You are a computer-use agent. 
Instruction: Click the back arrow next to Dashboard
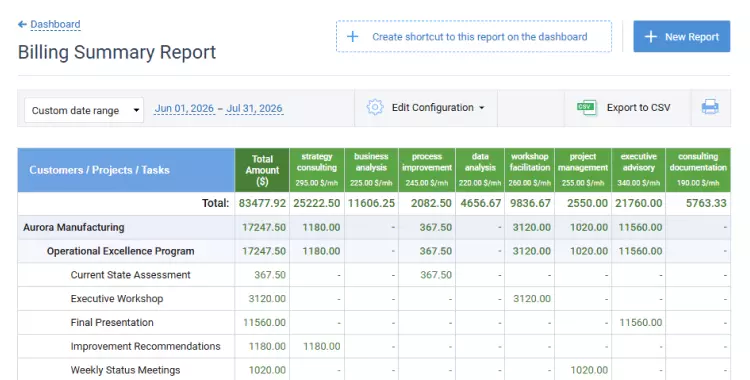(22, 24)
